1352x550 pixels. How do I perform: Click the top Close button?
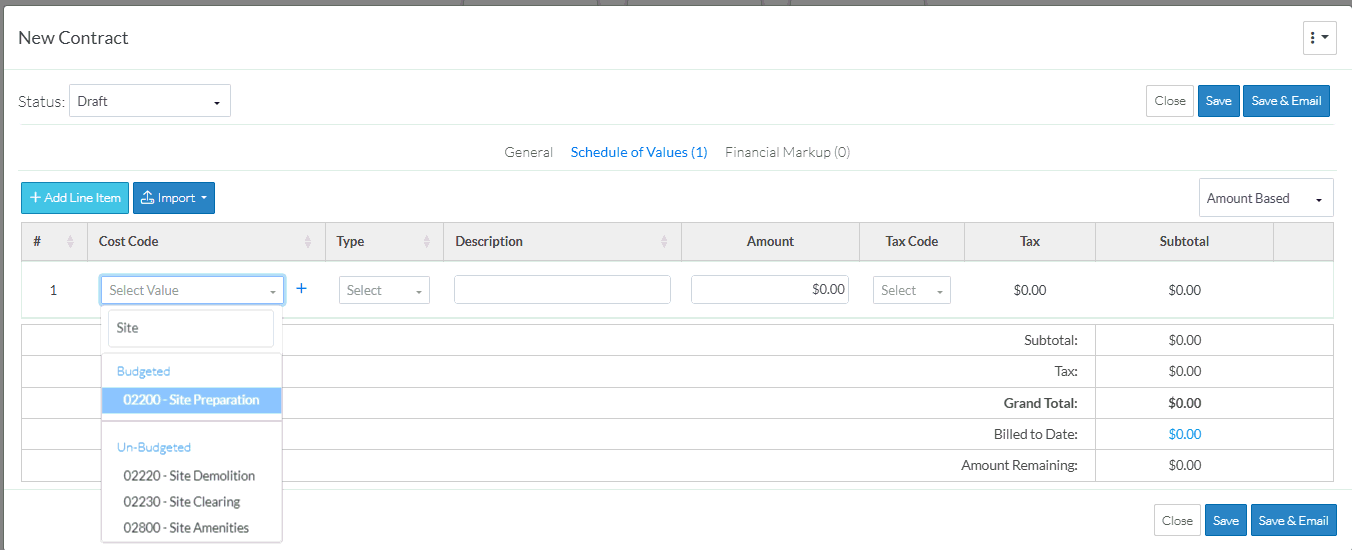1170,101
